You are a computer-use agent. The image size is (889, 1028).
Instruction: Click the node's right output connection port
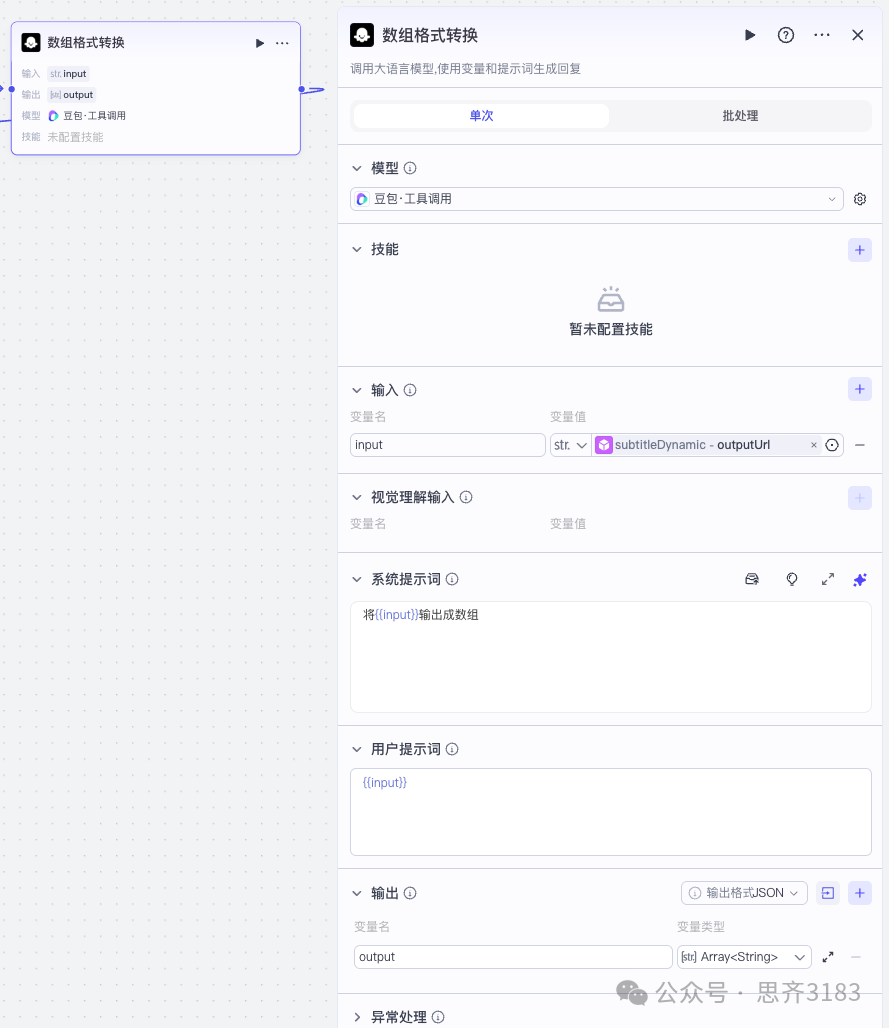[302, 89]
